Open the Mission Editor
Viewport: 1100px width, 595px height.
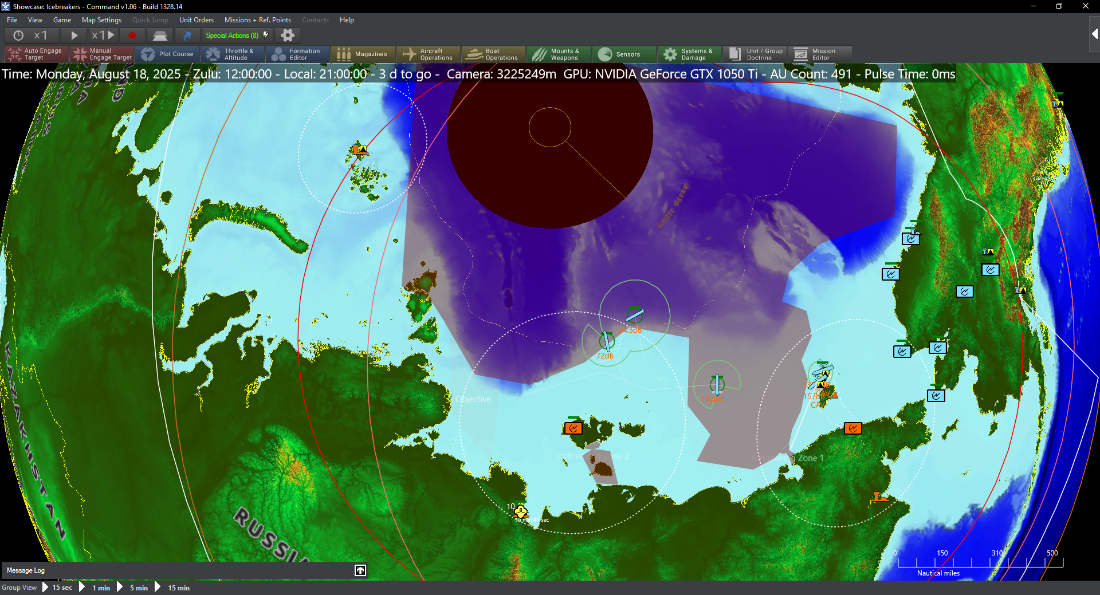(x=819, y=54)
